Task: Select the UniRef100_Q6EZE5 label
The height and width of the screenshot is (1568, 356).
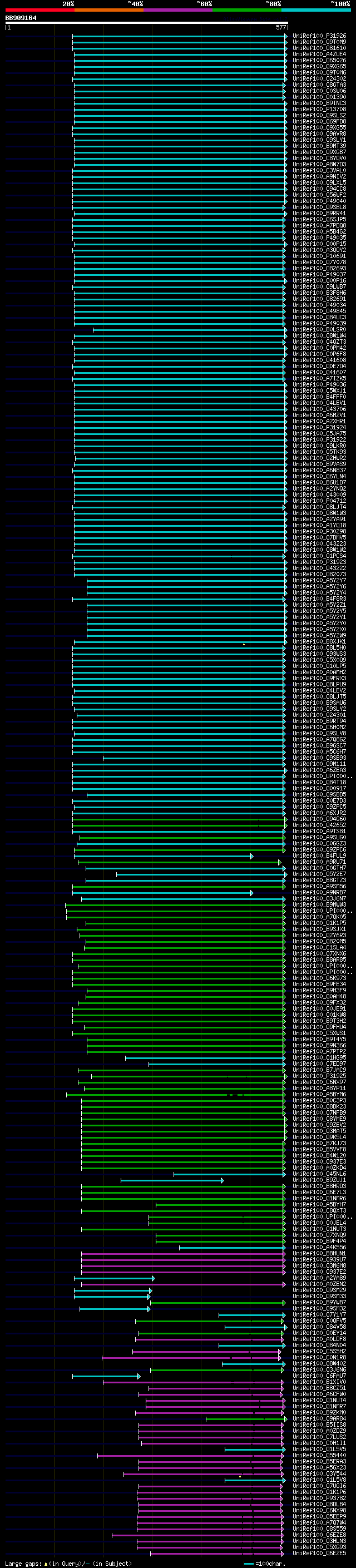Action: [319, 1553]
